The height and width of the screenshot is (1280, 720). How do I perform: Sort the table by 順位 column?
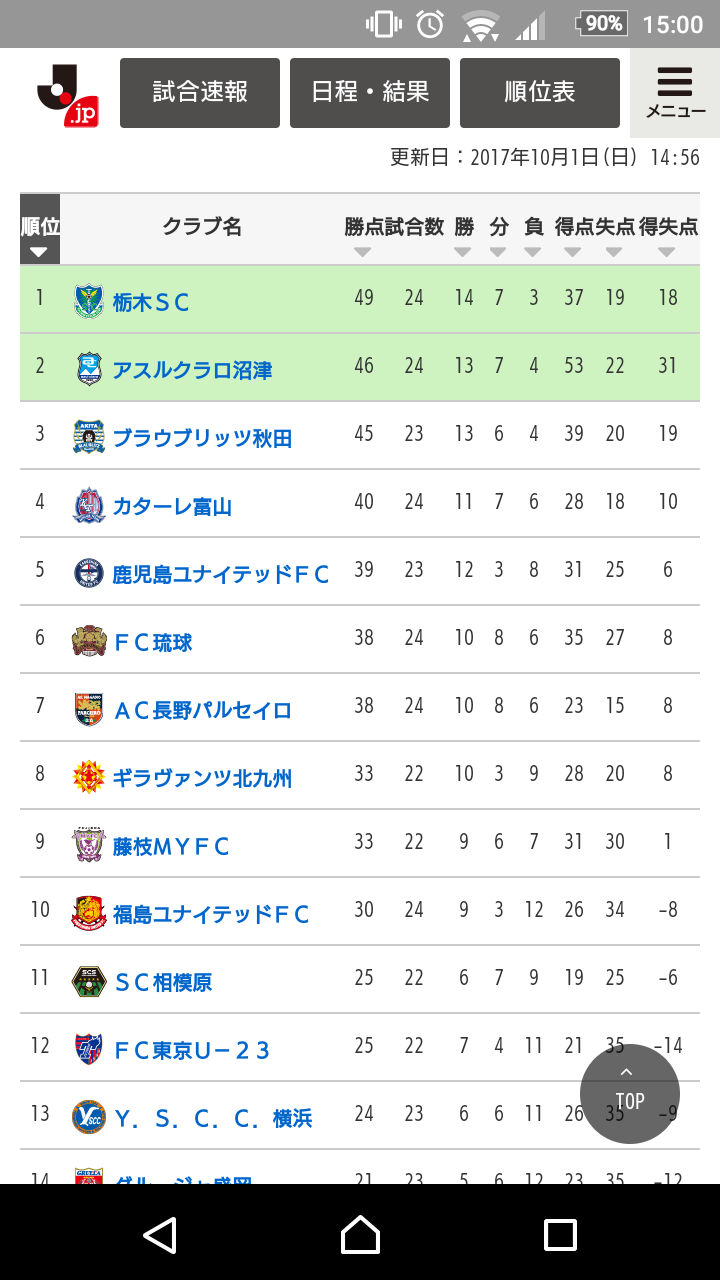(40, 237)
